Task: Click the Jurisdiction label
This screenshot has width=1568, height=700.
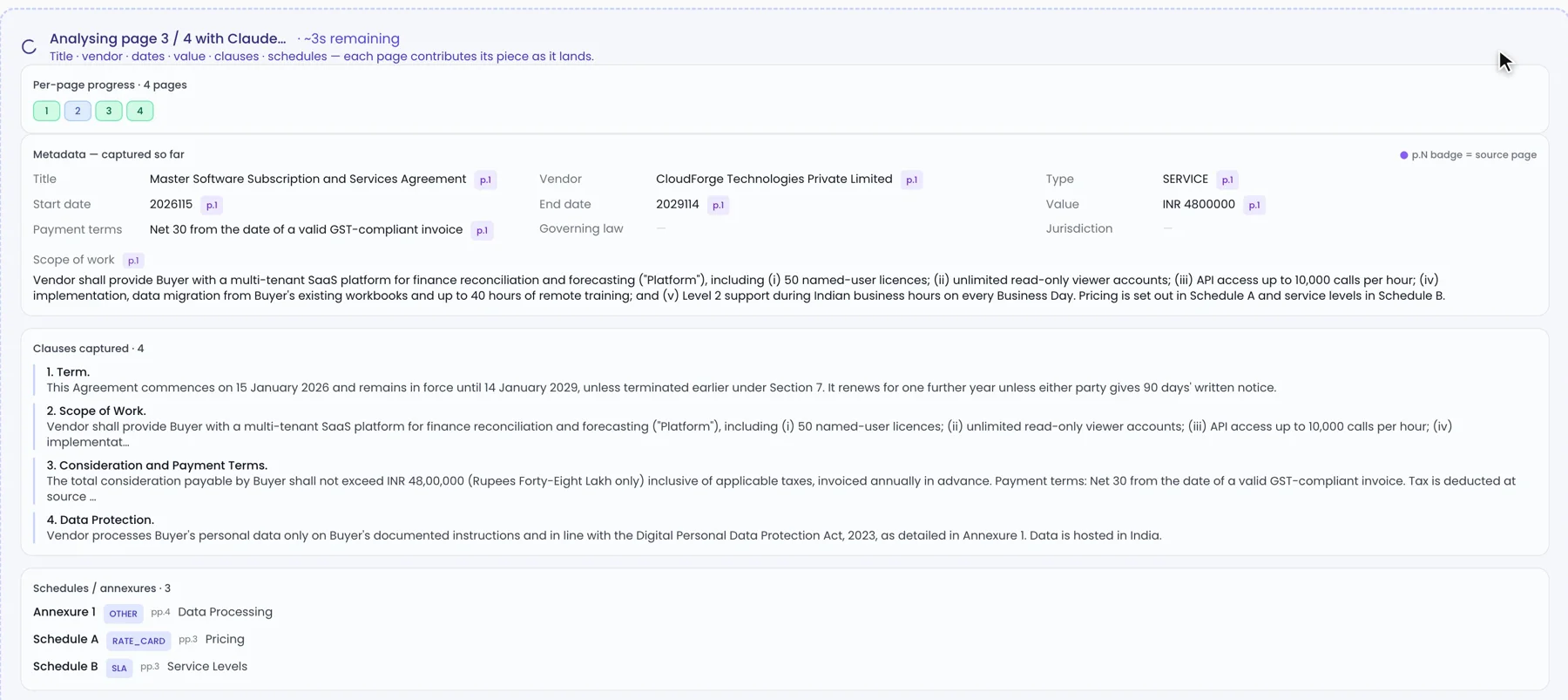Action: [1078, 228]
